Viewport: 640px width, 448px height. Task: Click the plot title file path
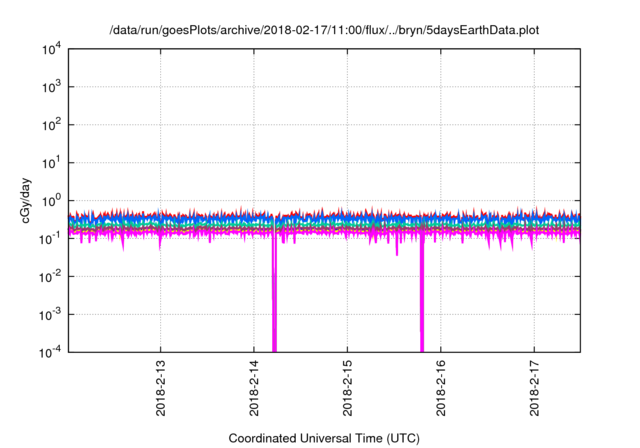pos(324,31)
